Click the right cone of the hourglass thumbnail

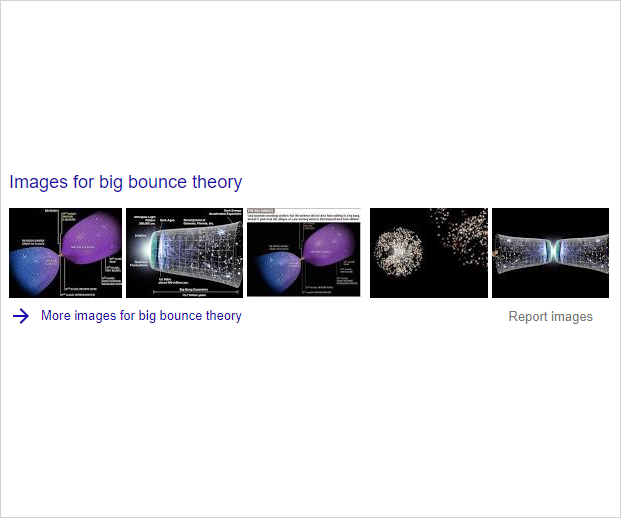click(x=583, y=254)
